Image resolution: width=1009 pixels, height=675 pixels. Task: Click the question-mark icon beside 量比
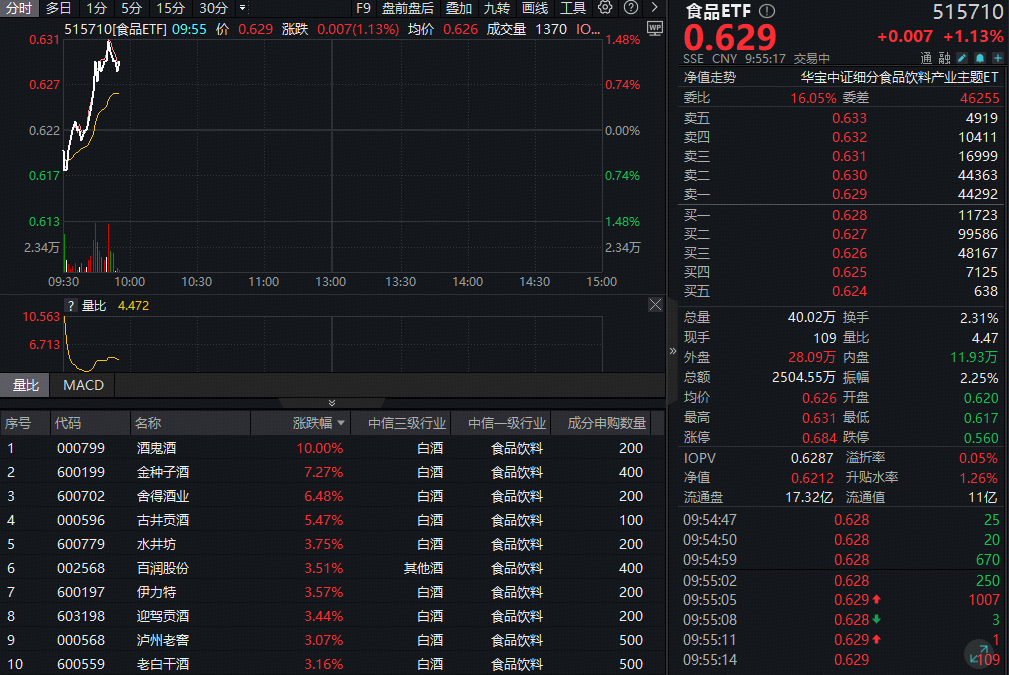tap(70, 306)
